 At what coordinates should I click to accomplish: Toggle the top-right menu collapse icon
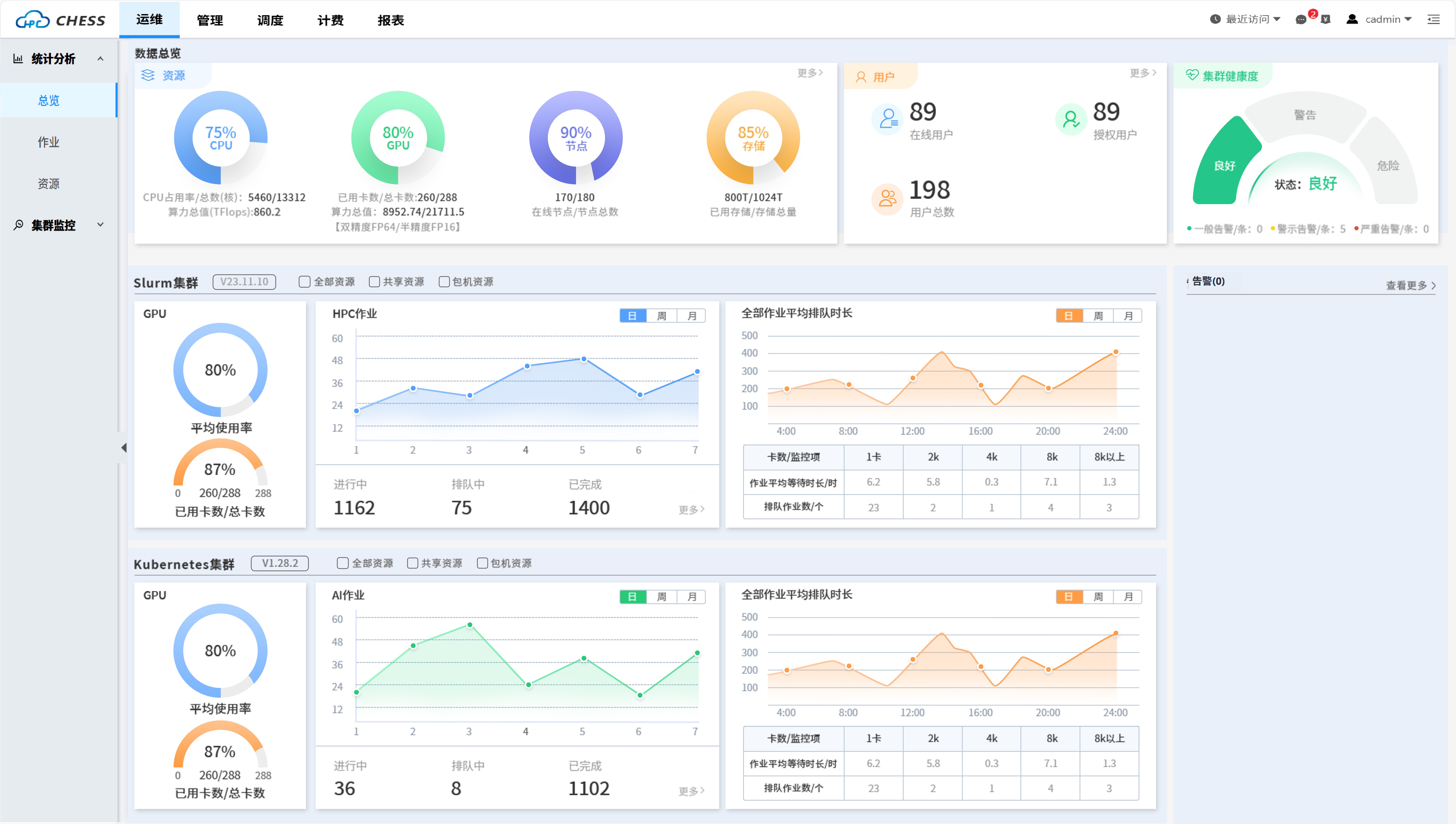point(1434,20)
